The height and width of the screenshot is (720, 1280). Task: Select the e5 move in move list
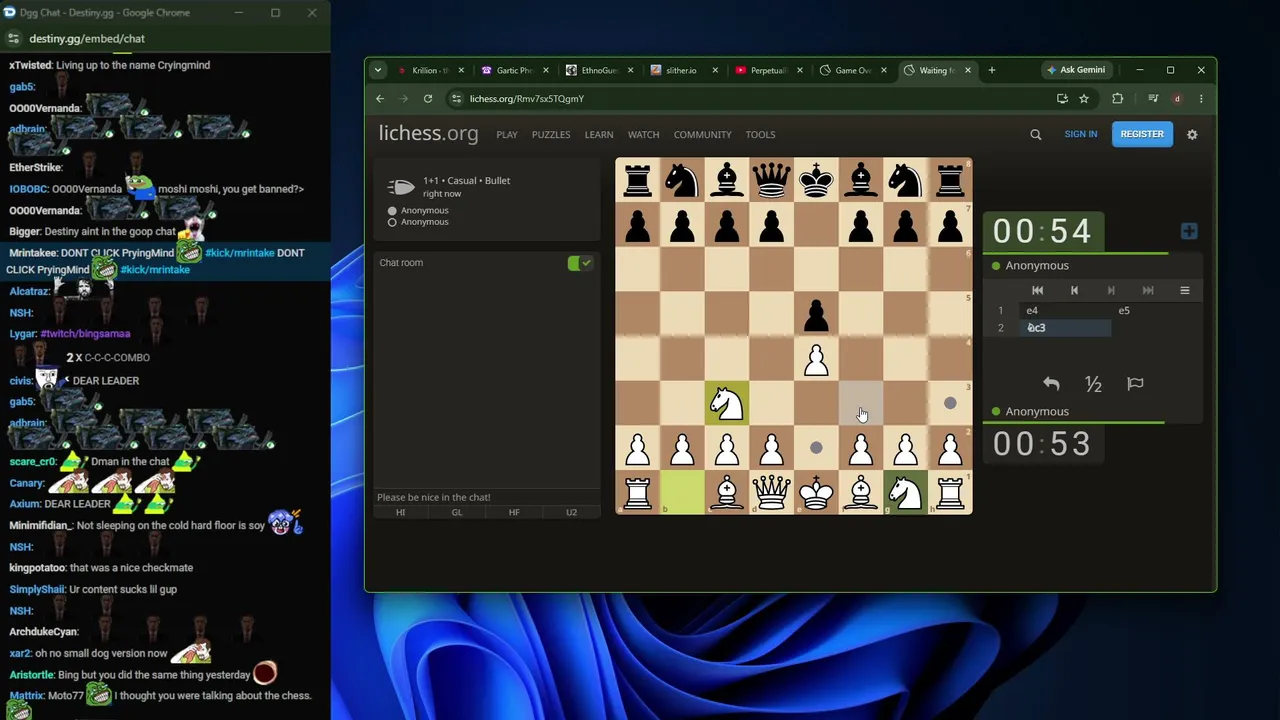pos(1156,311)
